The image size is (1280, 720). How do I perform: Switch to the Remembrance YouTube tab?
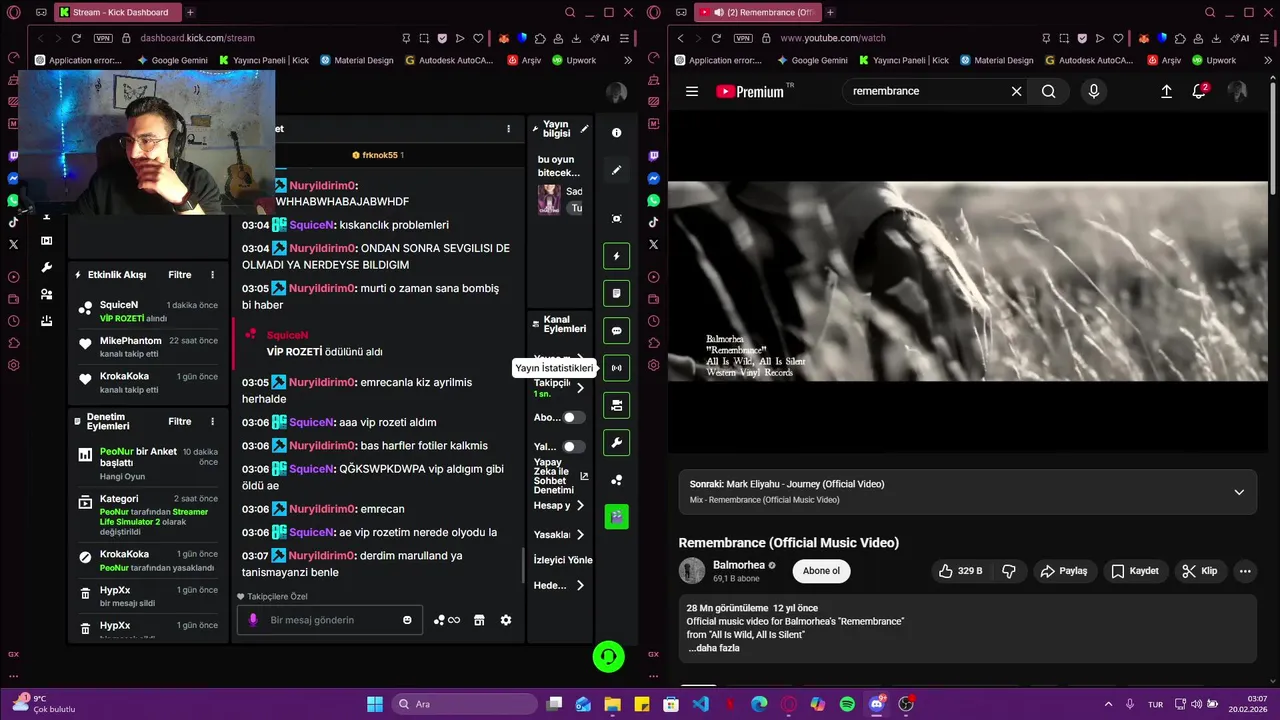758,12
